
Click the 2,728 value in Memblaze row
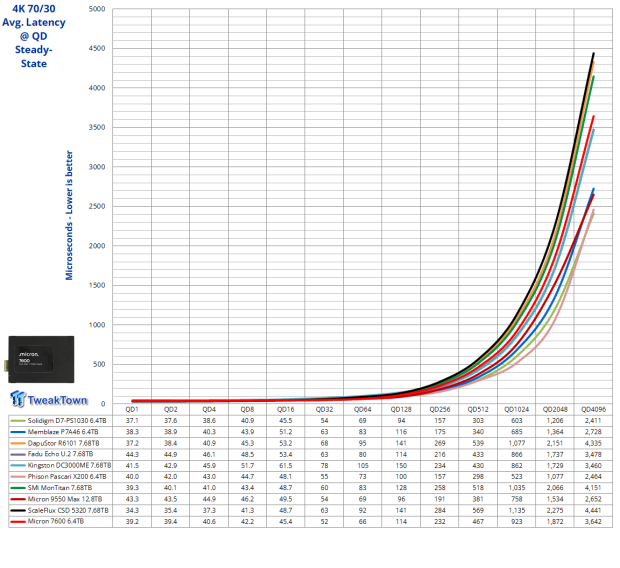(x=593, y=432)
